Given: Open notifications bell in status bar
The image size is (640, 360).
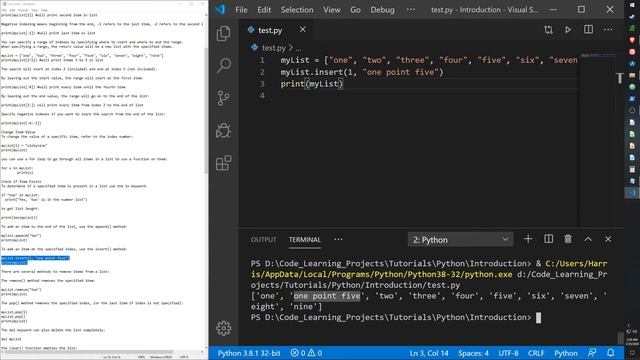Looking at the screenshot, I should pos(611,353).
